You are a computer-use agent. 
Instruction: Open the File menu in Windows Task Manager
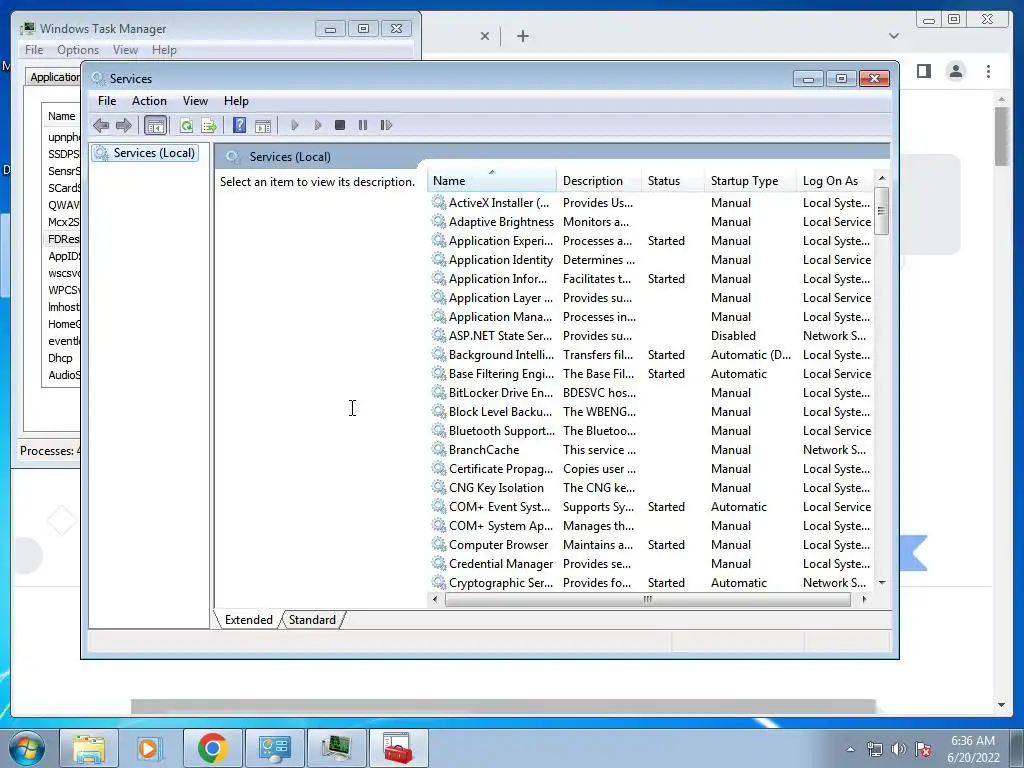34,50
